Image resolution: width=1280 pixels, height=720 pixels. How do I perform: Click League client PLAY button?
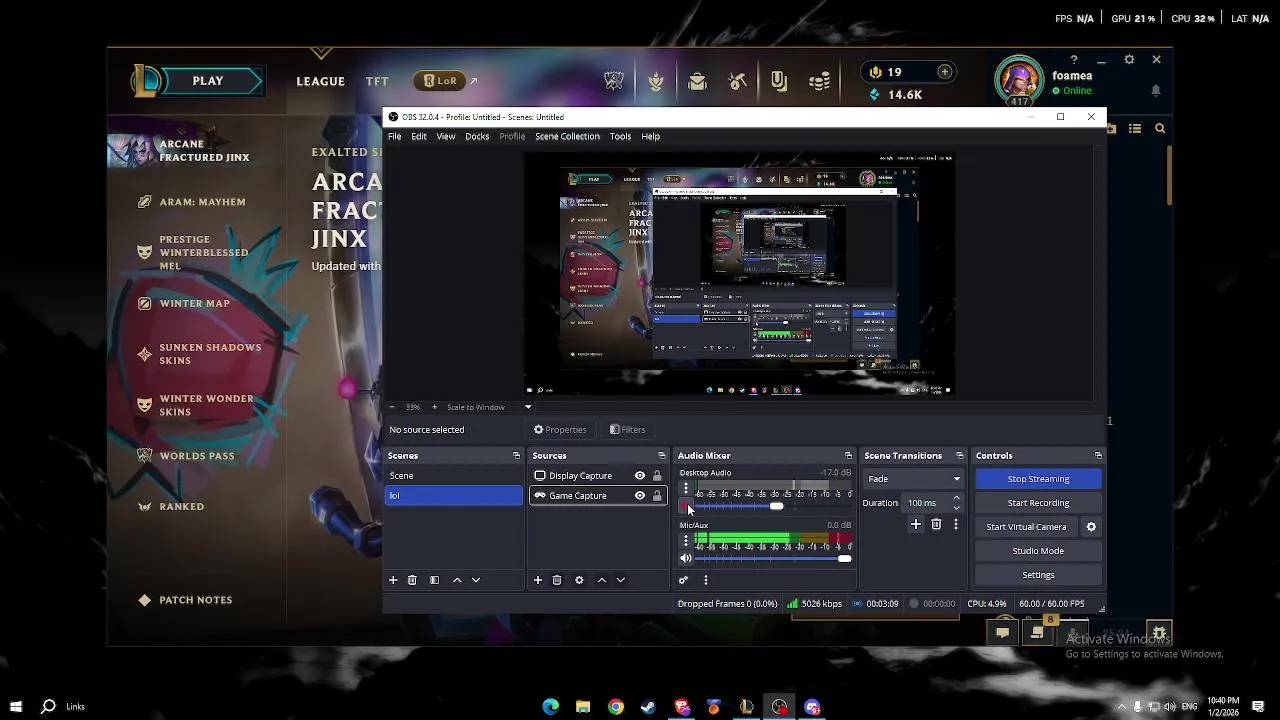pyautogui.click(x=208, y=81)
